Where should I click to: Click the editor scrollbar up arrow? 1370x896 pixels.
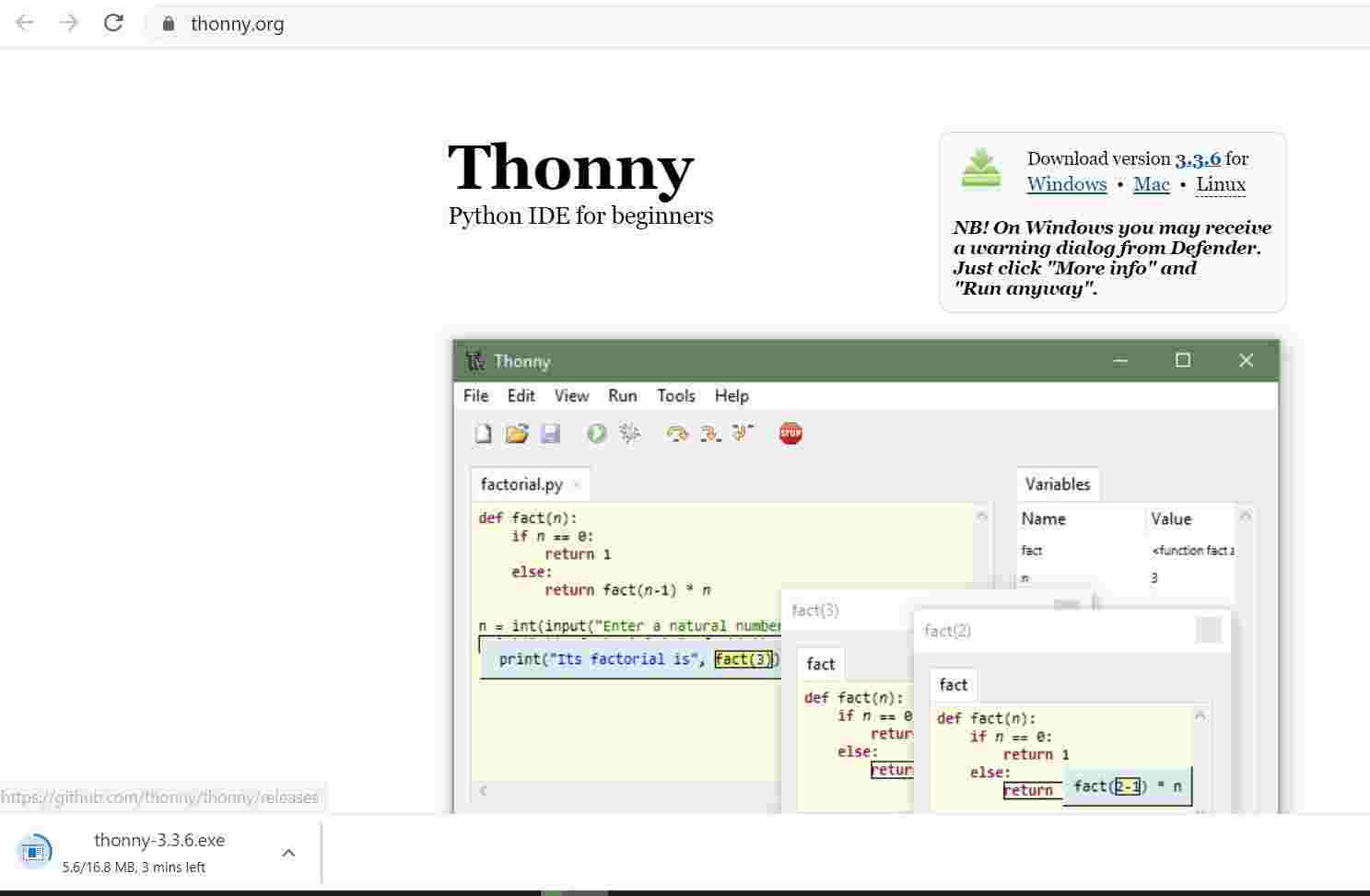(x=982, y=516)
